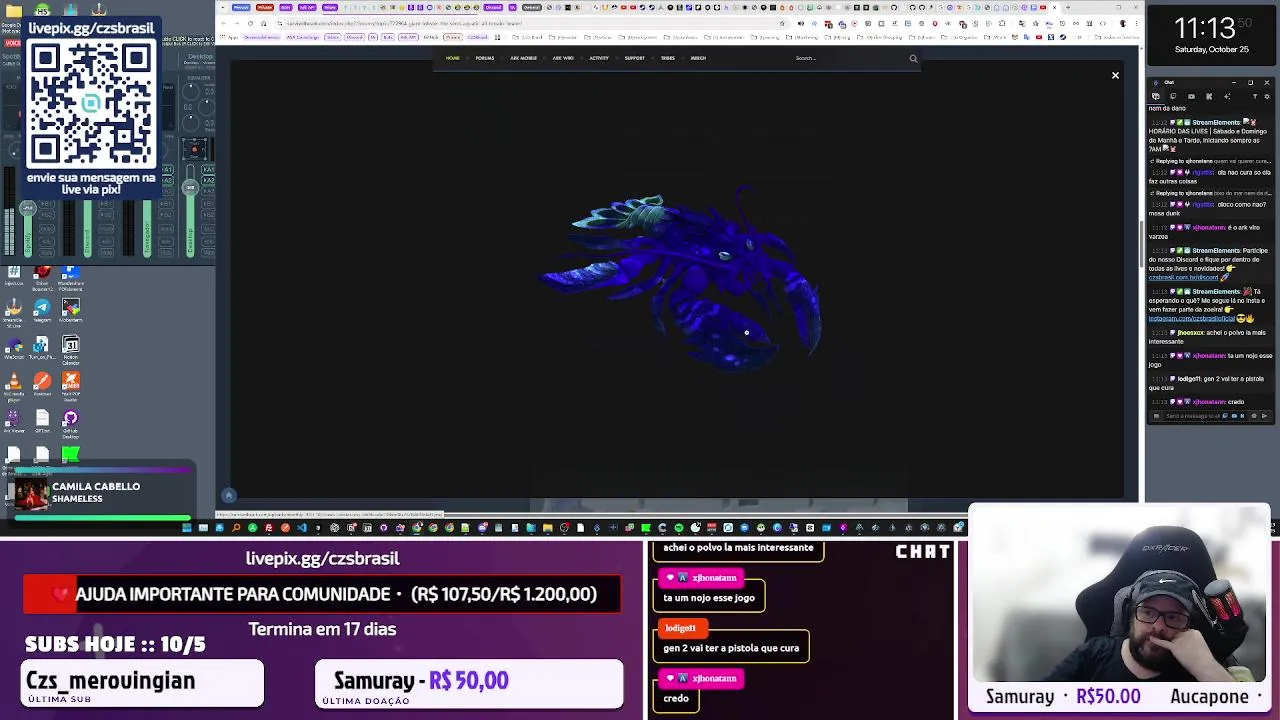The image size is (1280, 720).
Task: Open GitHub Desktop shortcut
Action: coord(70,423)
